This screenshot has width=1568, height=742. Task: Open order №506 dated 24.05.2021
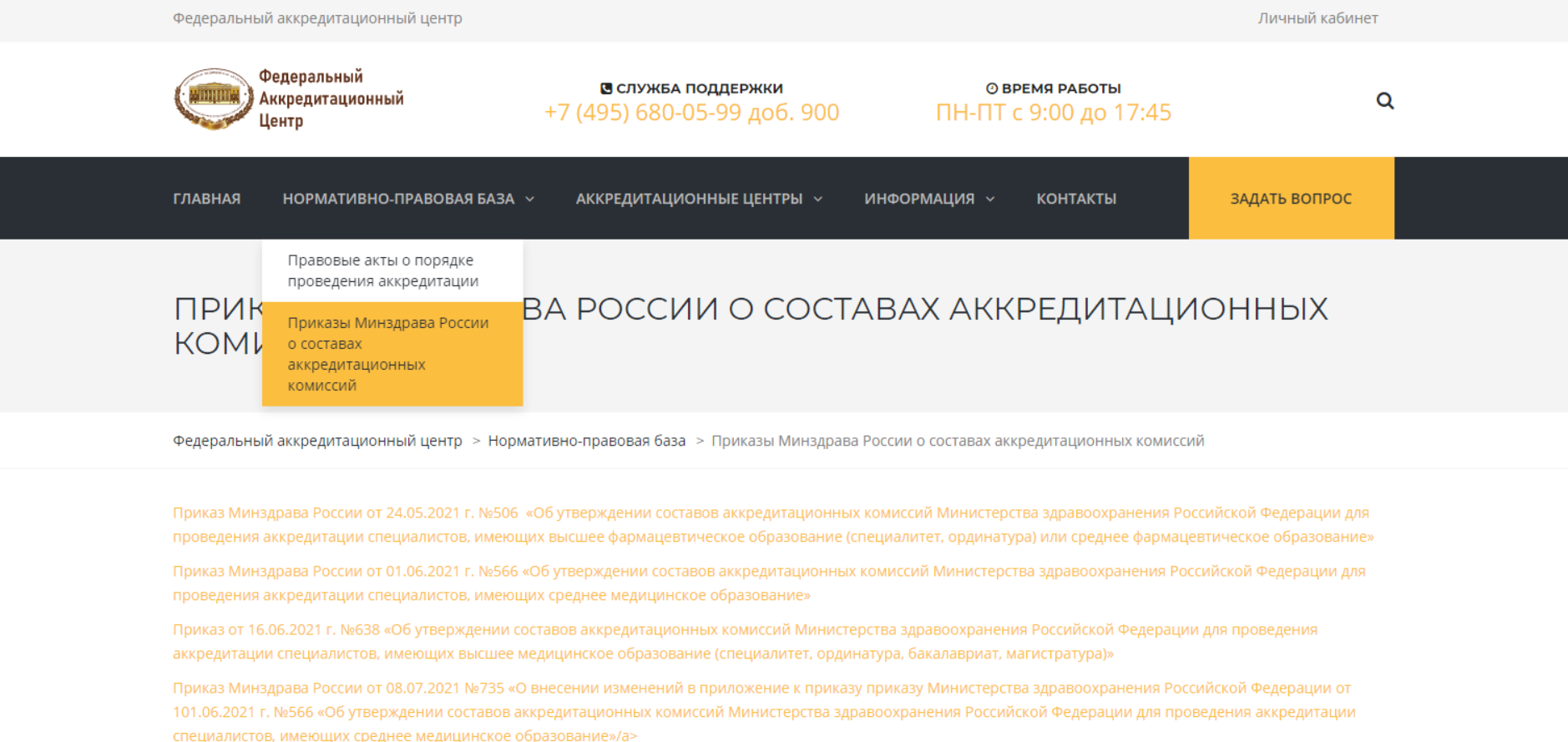pos(771,524)
